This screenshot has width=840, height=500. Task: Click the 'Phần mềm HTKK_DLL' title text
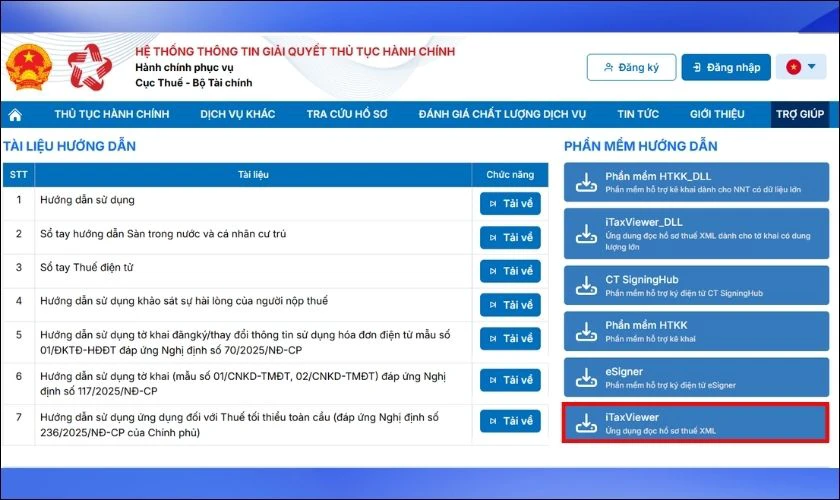pyautogui.click(x=658, y=176)
